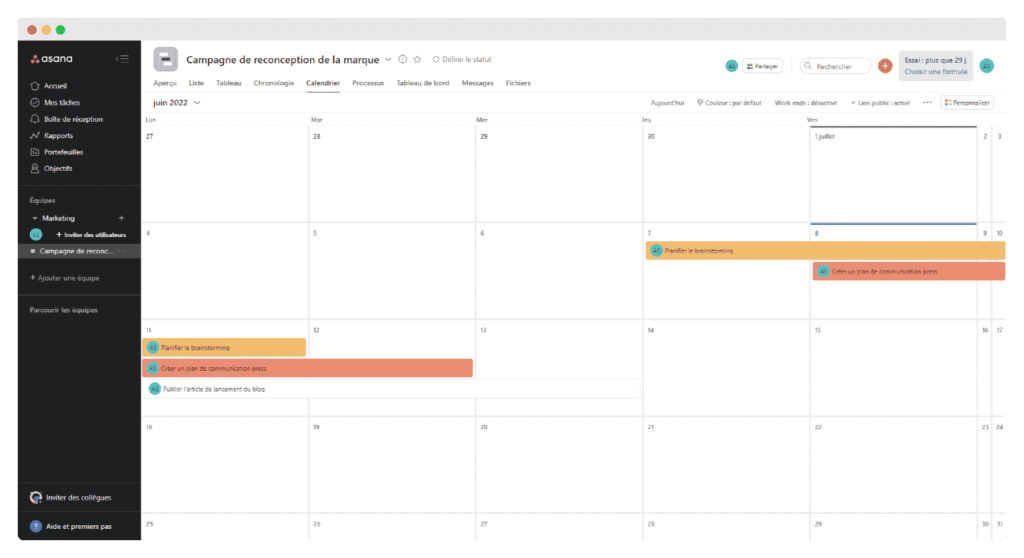Select the Campagne de reconc... project in the sidebar
This screenshot has height=558, width=1024.
pos(79,251)
